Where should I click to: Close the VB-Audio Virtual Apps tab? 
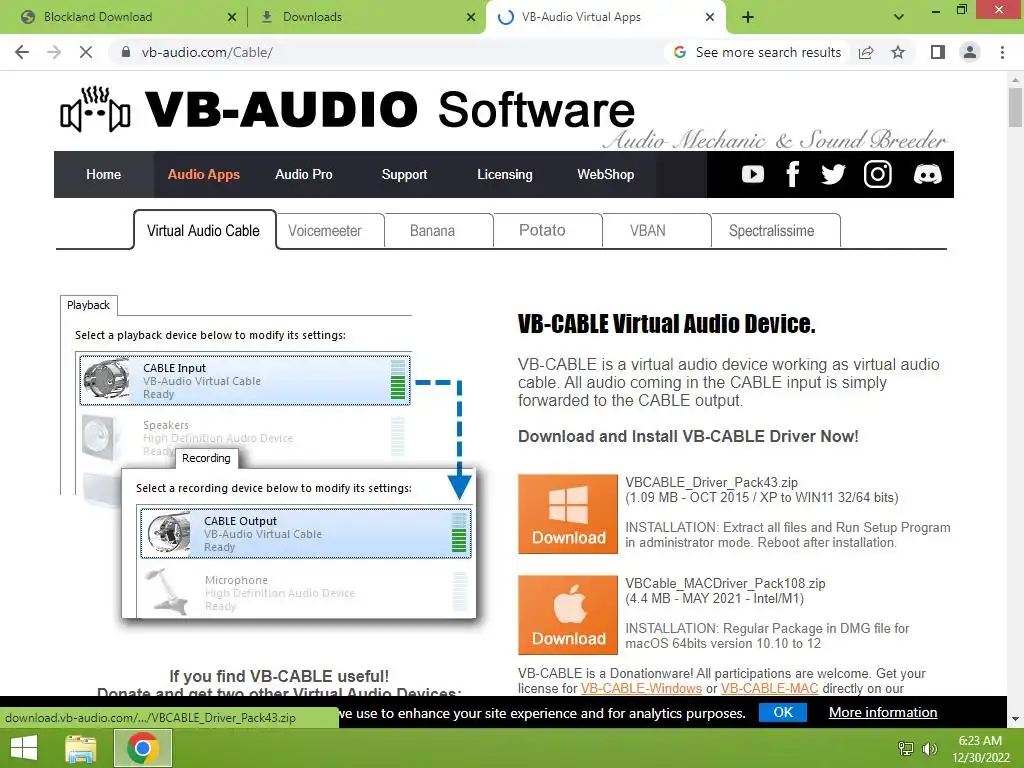click(x=710, y=17)
